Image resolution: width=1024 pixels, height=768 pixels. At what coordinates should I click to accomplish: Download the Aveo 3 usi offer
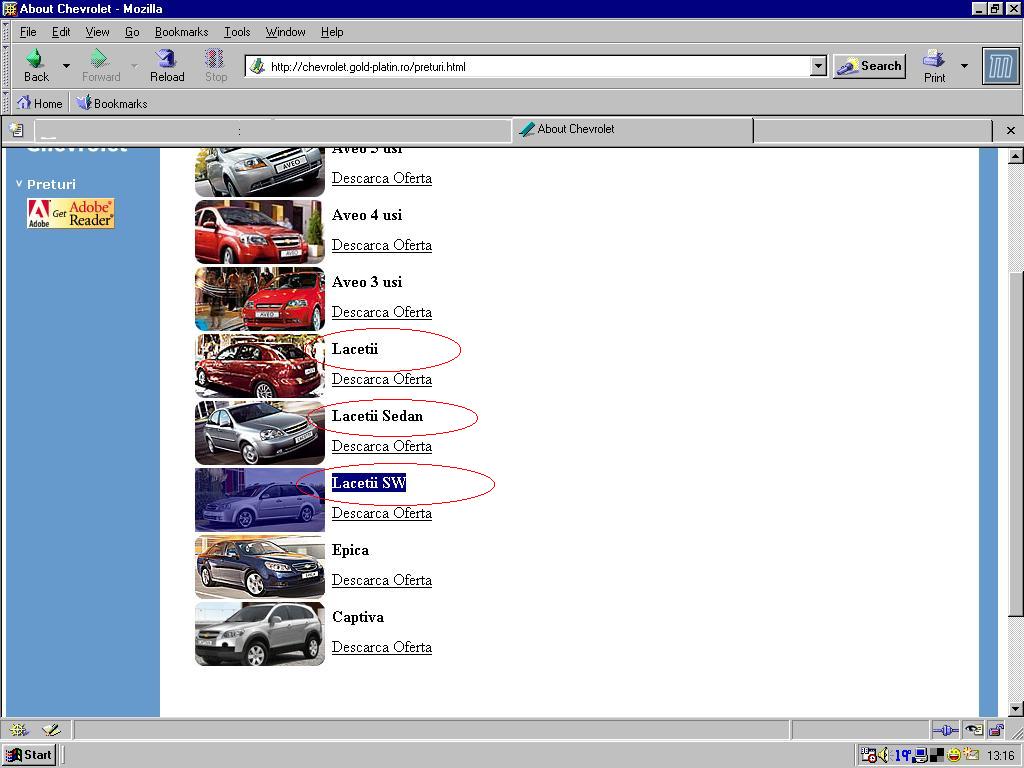pos(381,313)
